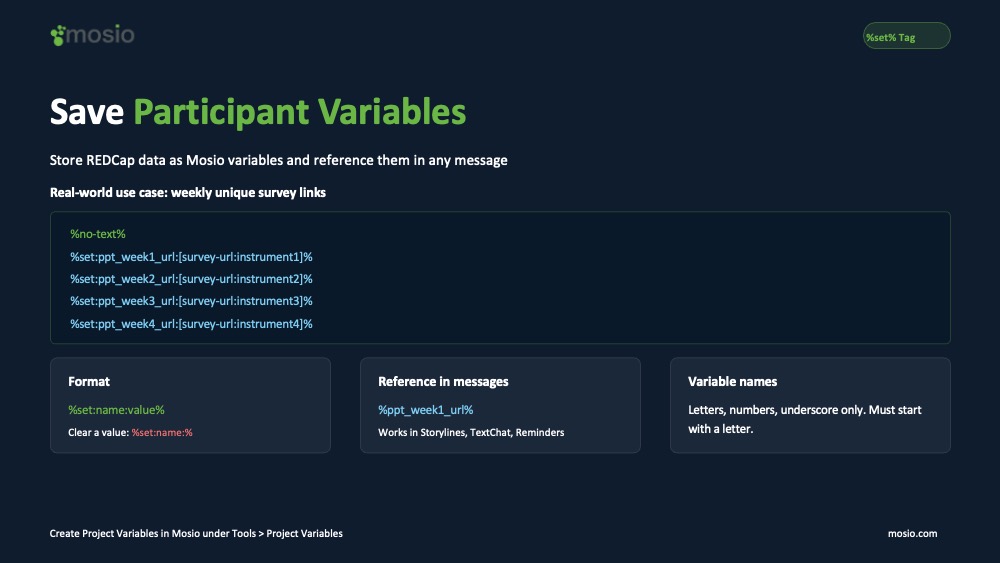Click the Format card title
Viewport: 1000px width, 563px height.
89,381
